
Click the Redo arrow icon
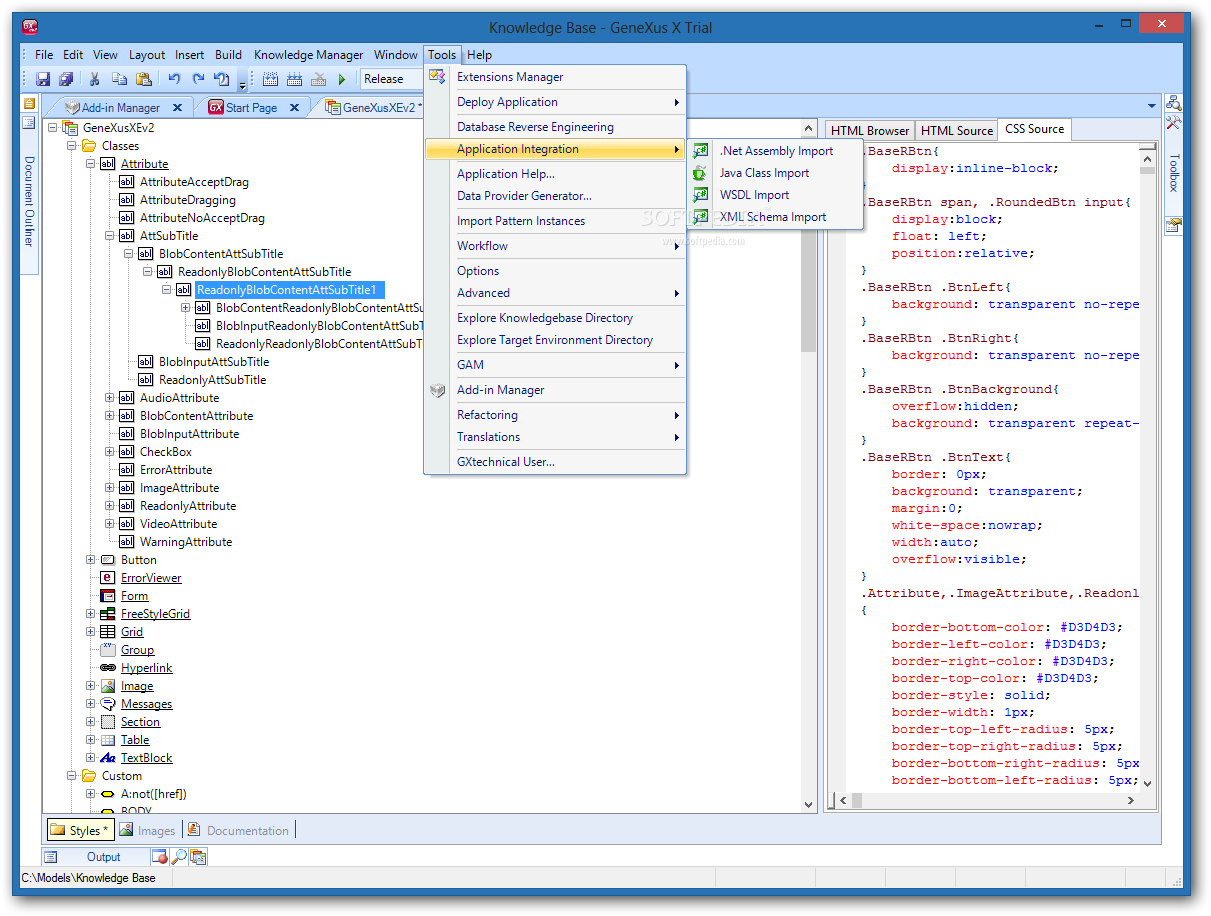[198, 79]
